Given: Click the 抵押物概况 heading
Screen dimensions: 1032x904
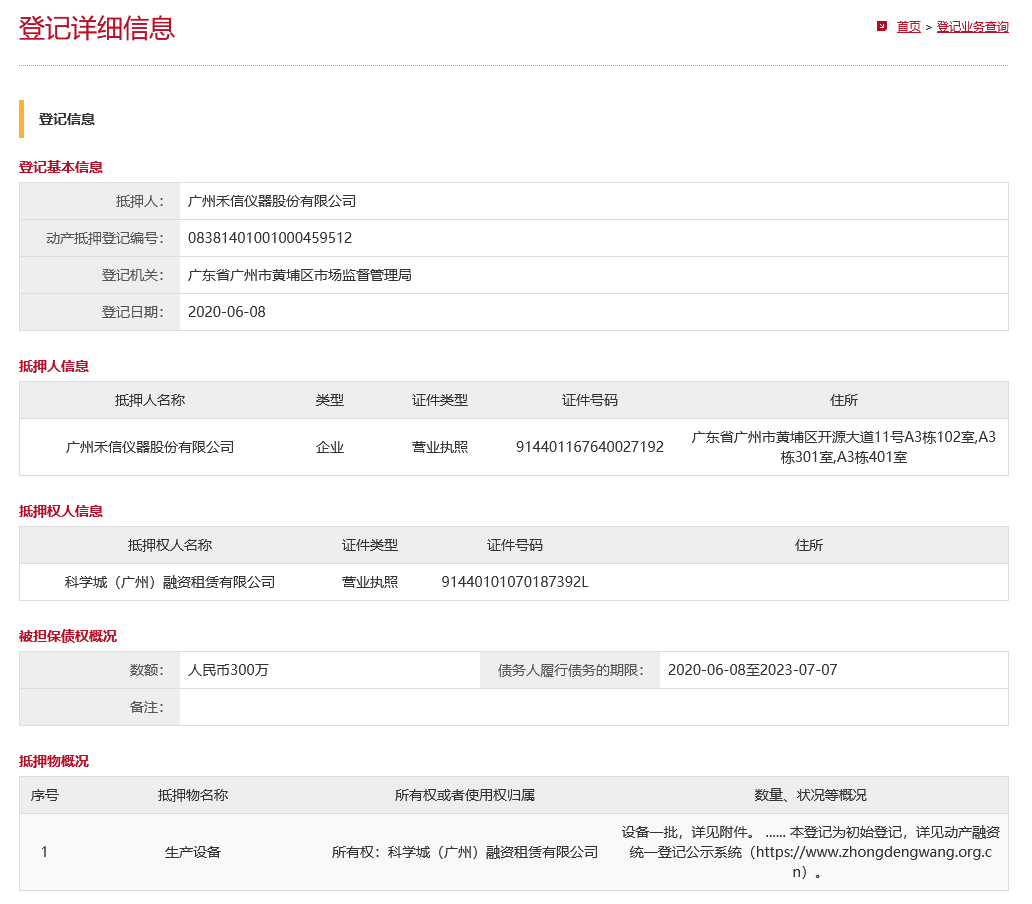Looking at the screenshot, I should click(53, 761).
